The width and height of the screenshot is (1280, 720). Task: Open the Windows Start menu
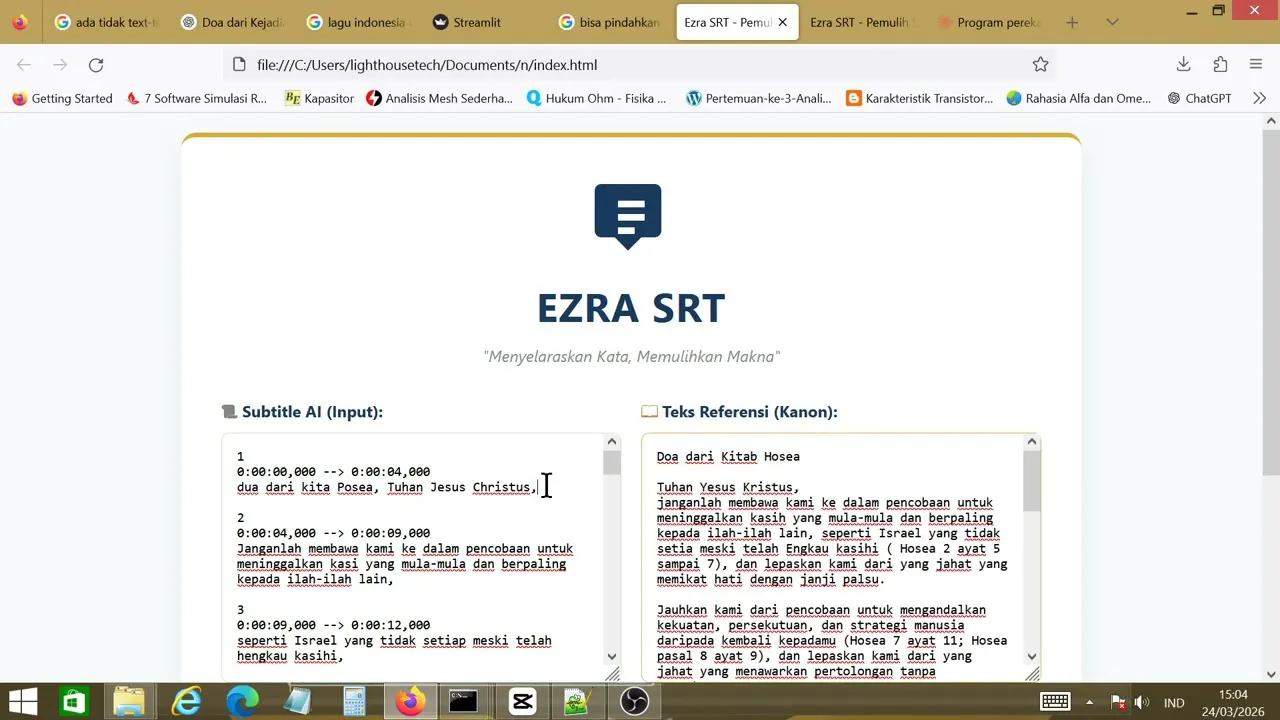pos(23,702)
